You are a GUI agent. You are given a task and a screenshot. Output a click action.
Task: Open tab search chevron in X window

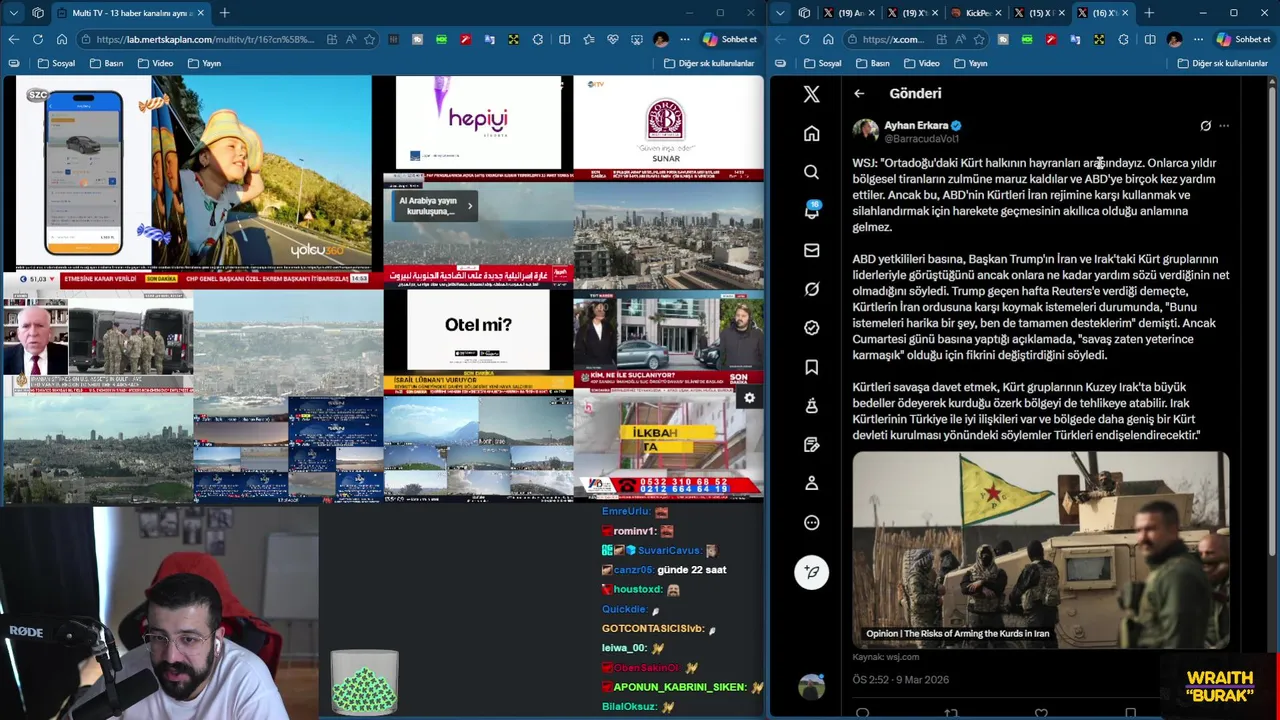[x=780, y=13]
